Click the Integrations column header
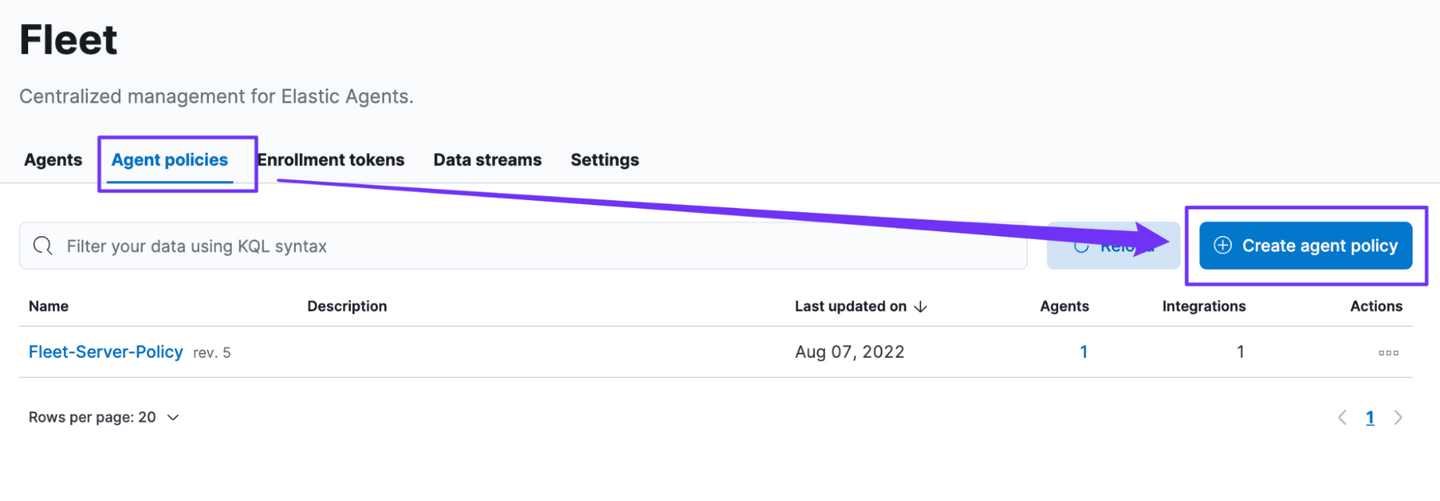The height and width of the screenshot is (501, 1440). (x=1204, y=306)
